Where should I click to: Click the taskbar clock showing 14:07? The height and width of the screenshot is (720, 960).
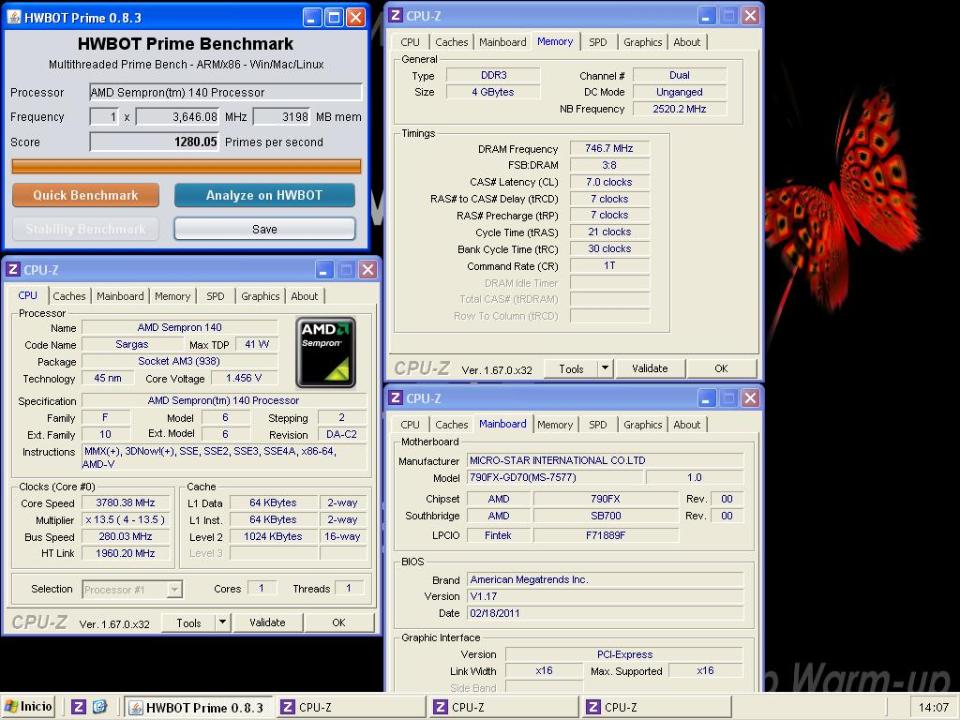[933, 707]
